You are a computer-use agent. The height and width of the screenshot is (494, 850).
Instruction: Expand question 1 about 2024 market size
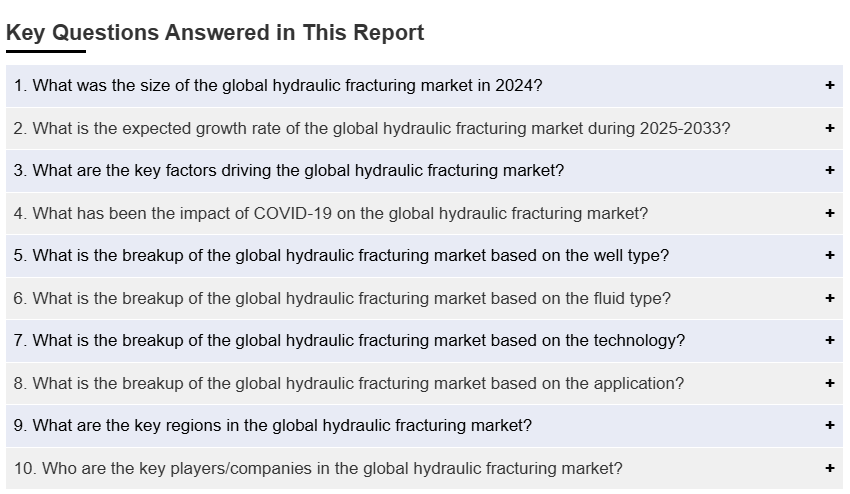click(x=278, y=86)
